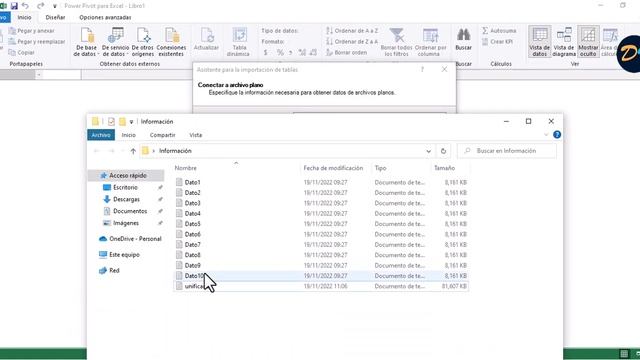Expand the explorer ribbon chevron

point(546,135)
